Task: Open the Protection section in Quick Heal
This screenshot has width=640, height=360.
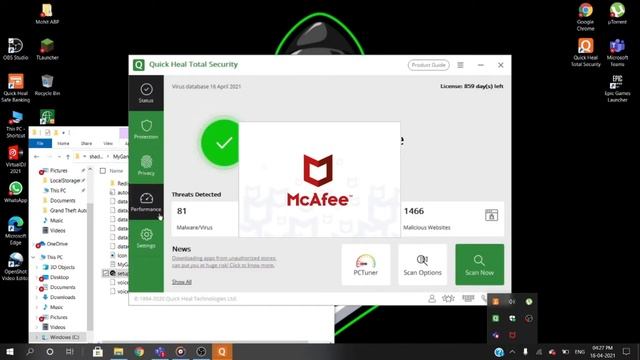Action: point(146,129)
